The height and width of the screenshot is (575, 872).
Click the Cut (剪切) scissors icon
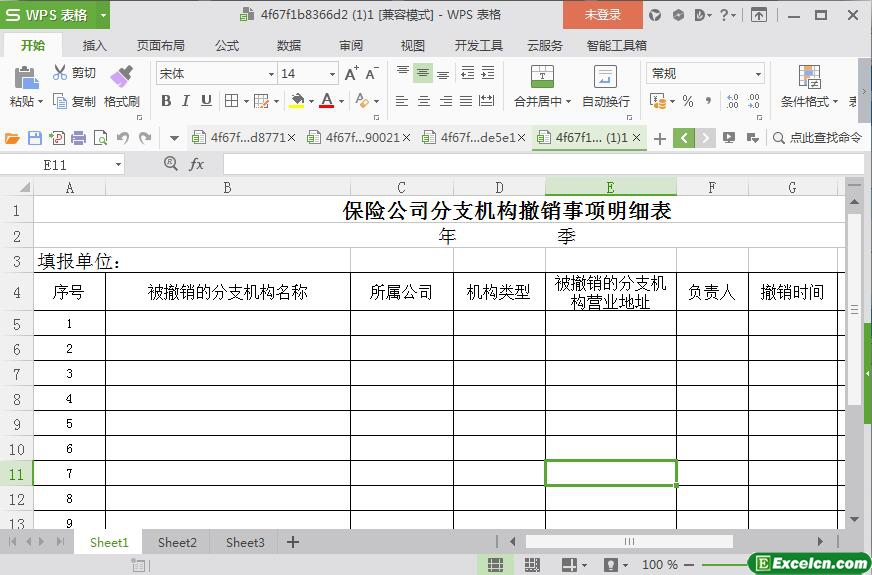60,73
